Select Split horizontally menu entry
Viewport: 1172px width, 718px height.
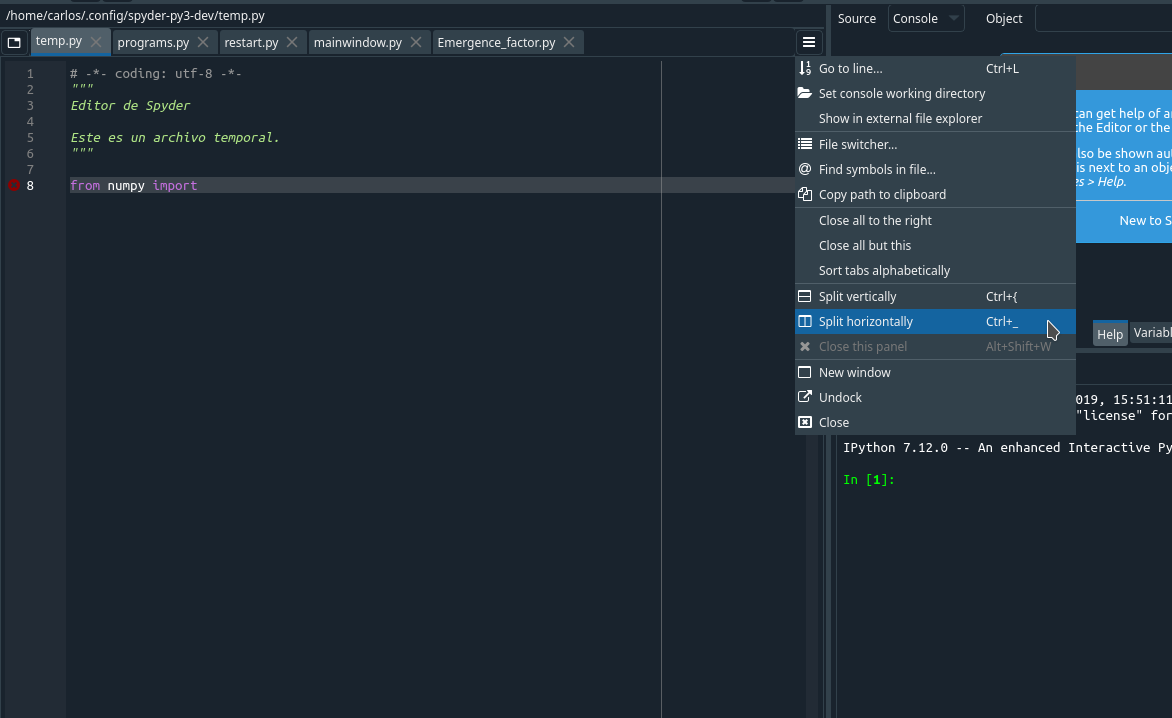pyautogui.click(x=935, y=321)
